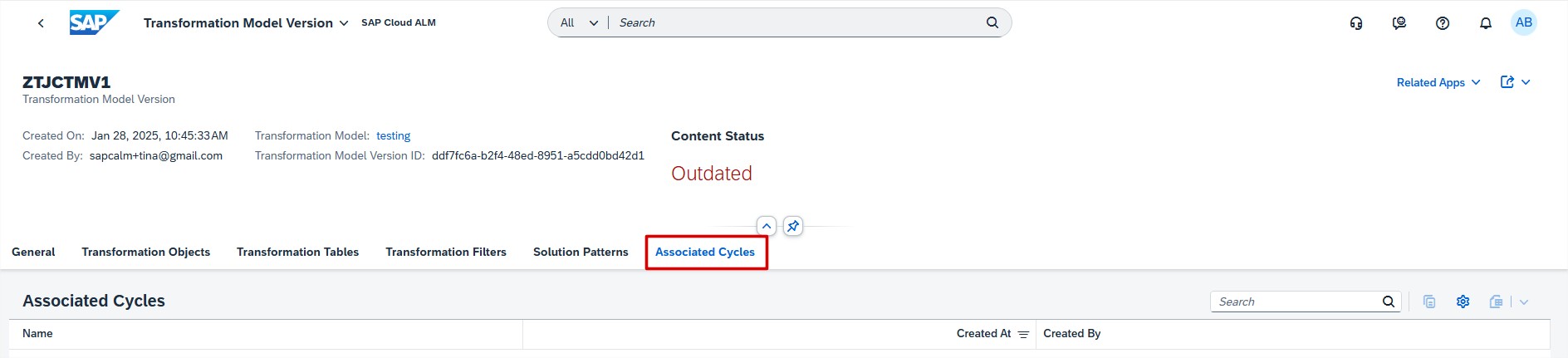Focus the Associated Cycles table search field
The image size is (1568, 358).
1295,302
